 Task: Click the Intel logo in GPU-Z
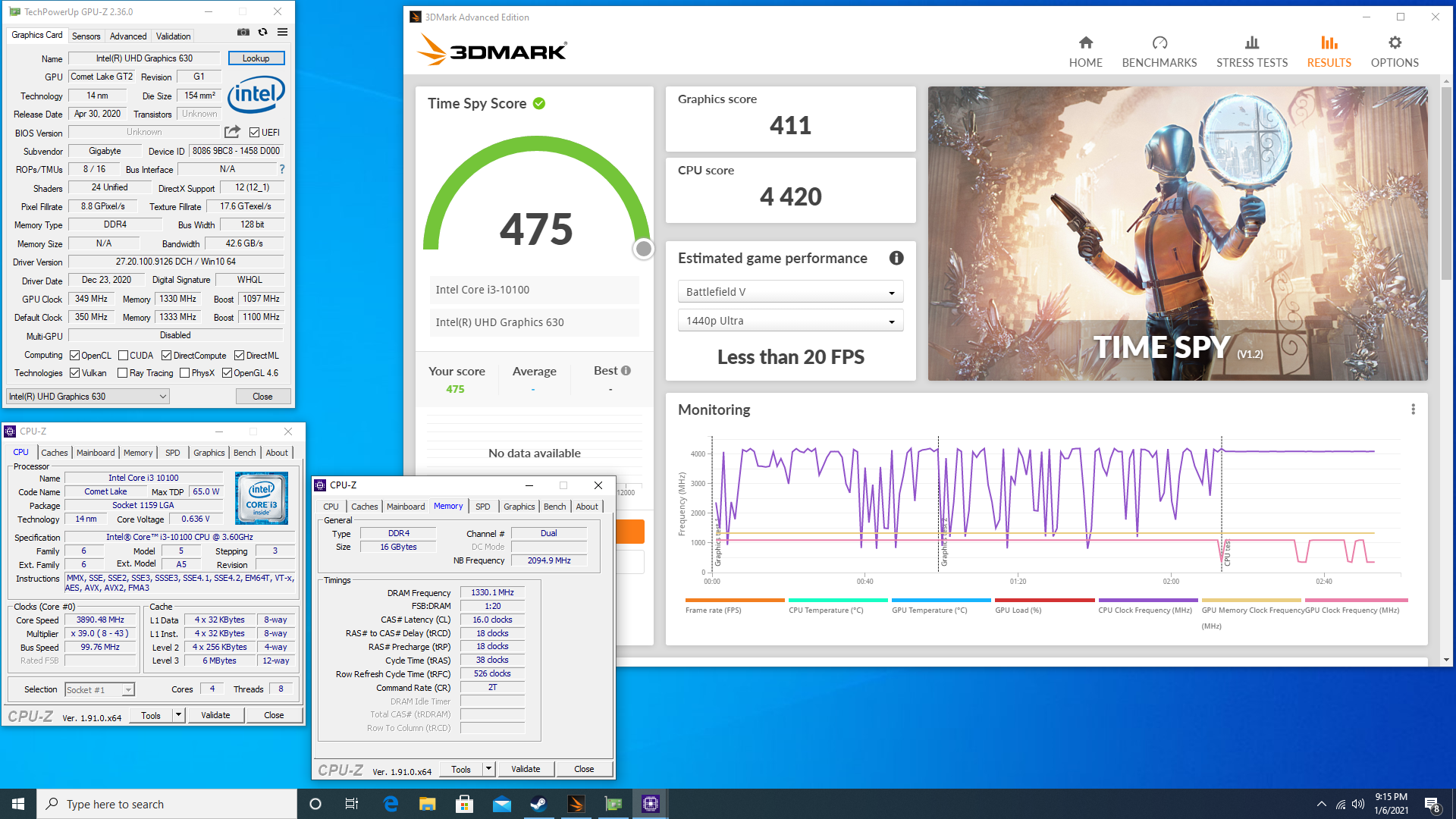256,94
